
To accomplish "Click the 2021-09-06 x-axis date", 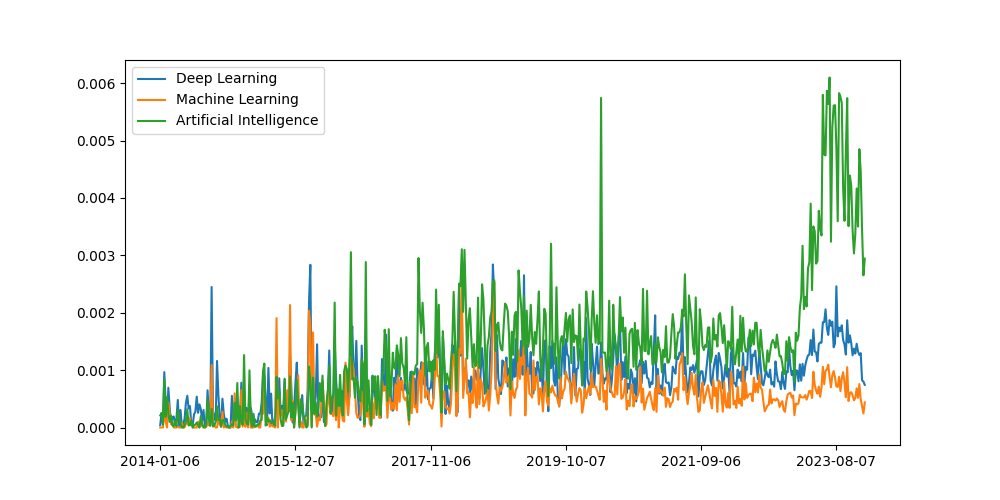I will 701,462.
